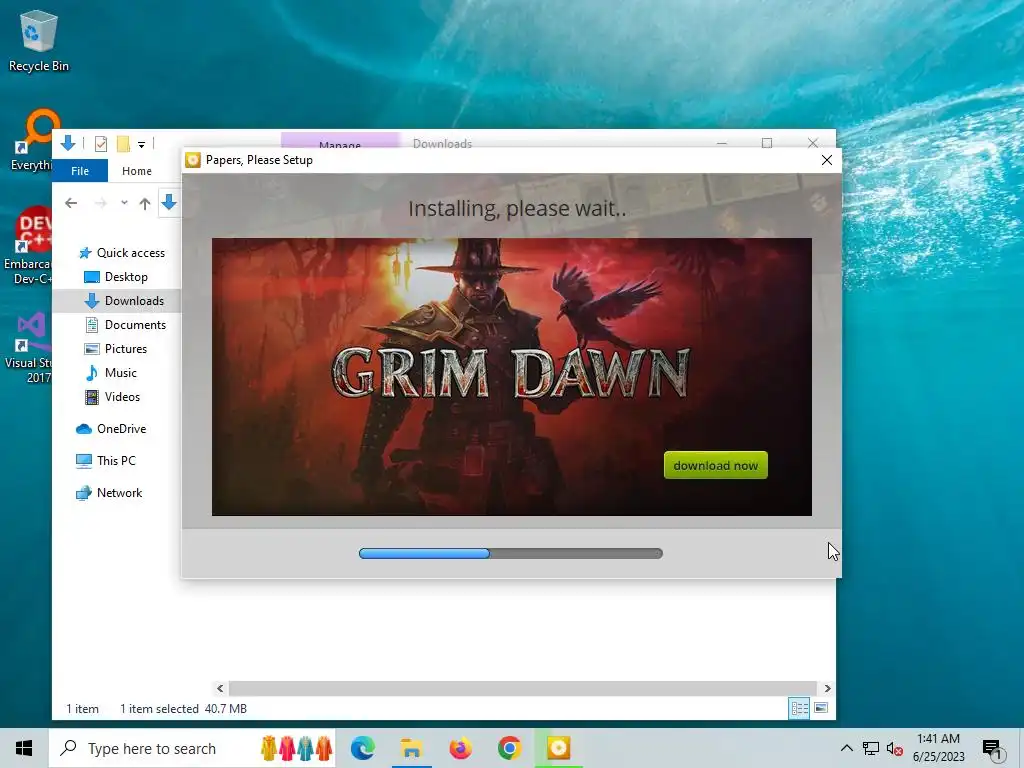Open recent locations dropdown in File Explorer
The image size is (1024, 768).
click(x=124, y=203)
